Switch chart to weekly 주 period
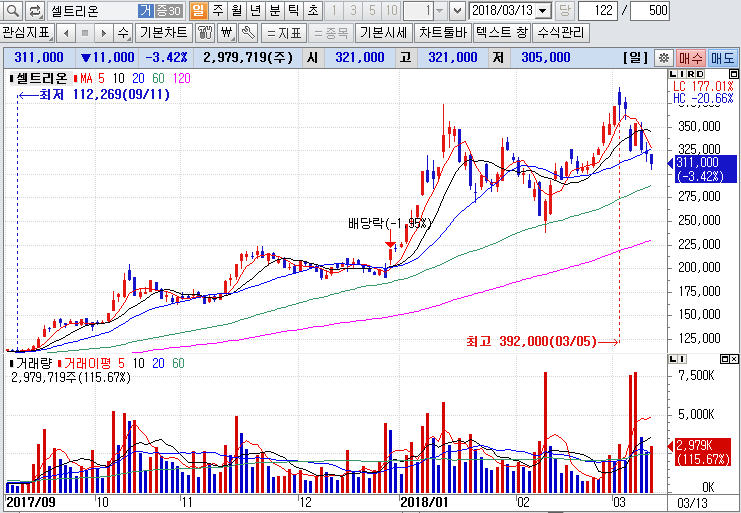 [x=217, y=11]
